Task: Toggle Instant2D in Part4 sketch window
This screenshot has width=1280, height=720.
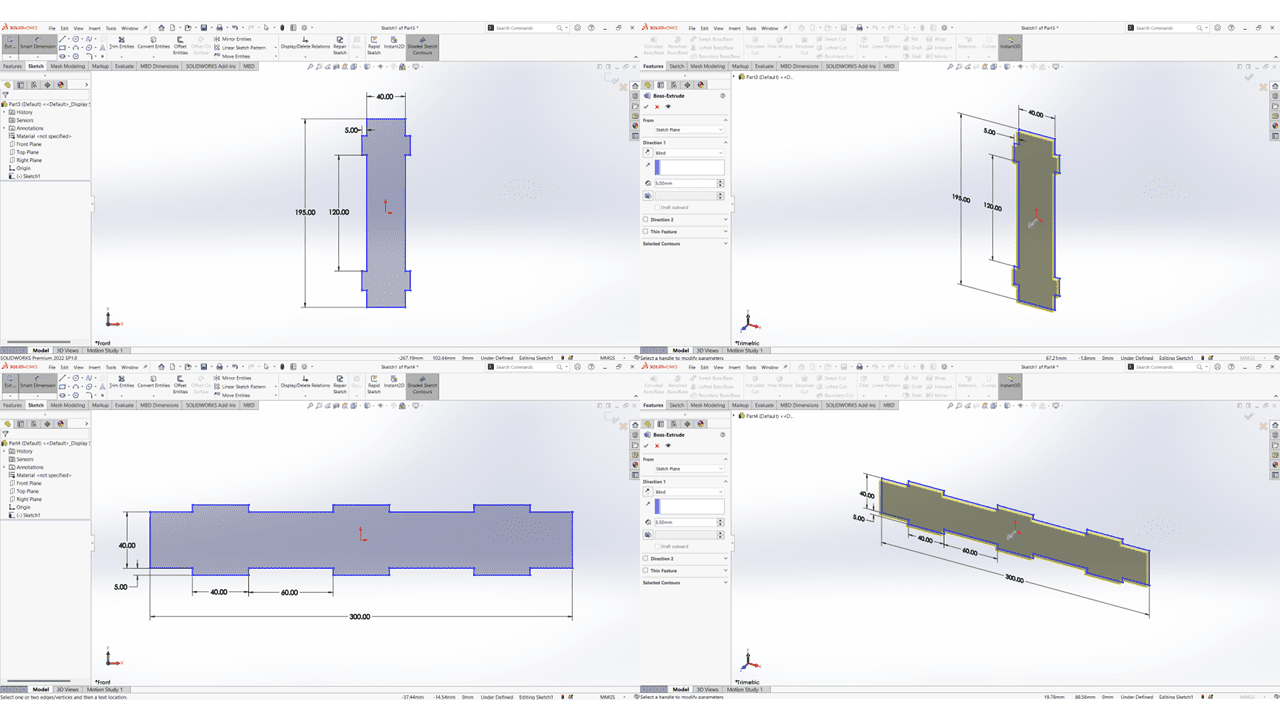Action: tap(394, 382)
